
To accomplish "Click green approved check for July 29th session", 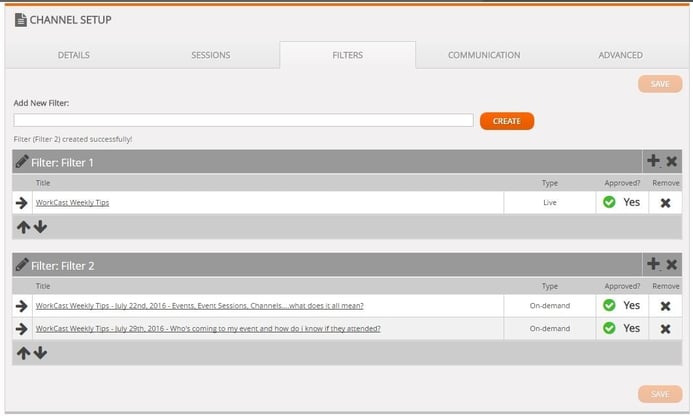I will pyautogui.click(x=609, y=328).
